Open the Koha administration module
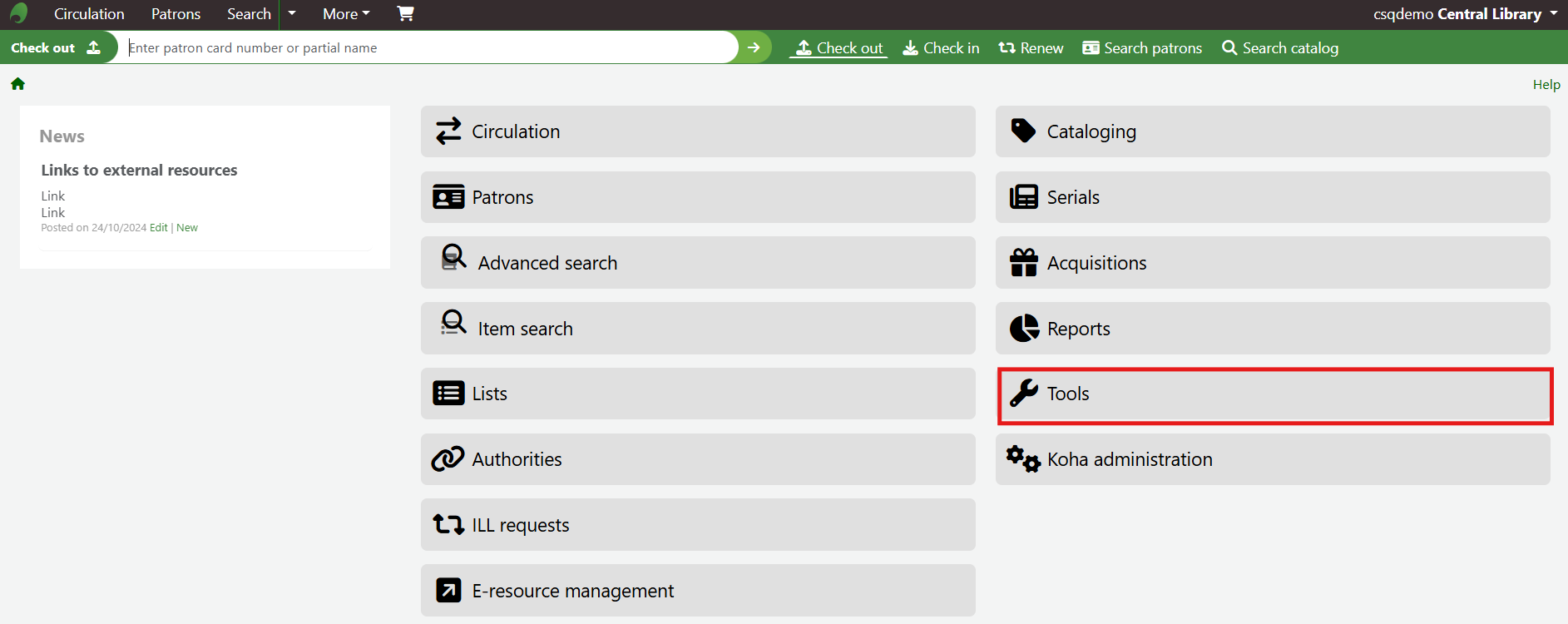The height and width of the screenshot is (624, 1568). (1273, 458)
